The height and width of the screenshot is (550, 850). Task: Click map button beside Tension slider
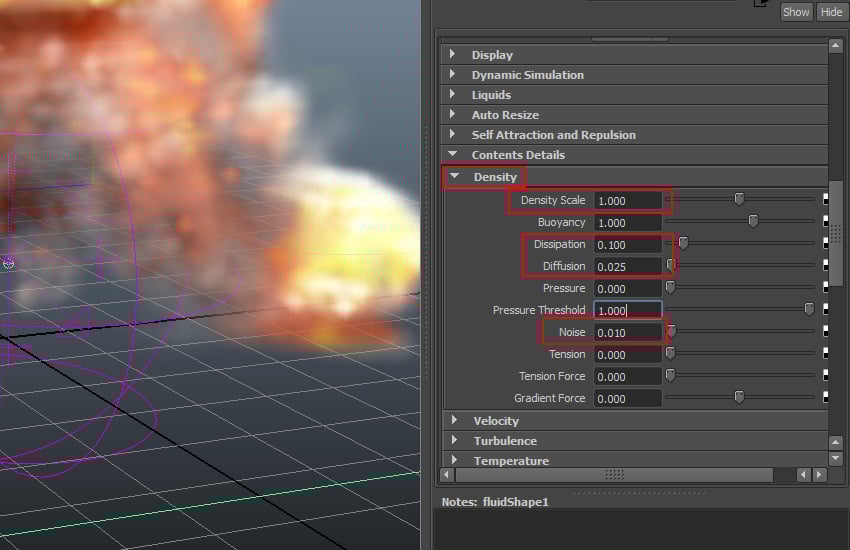[x=826, y=353]
